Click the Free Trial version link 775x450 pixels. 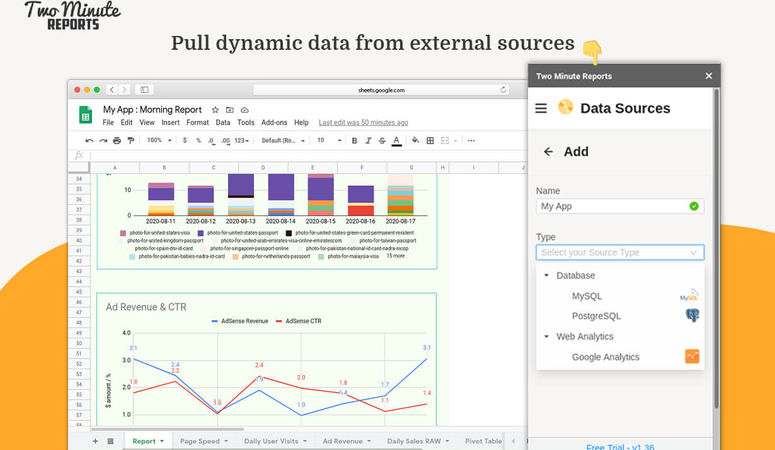click(620, 447)
